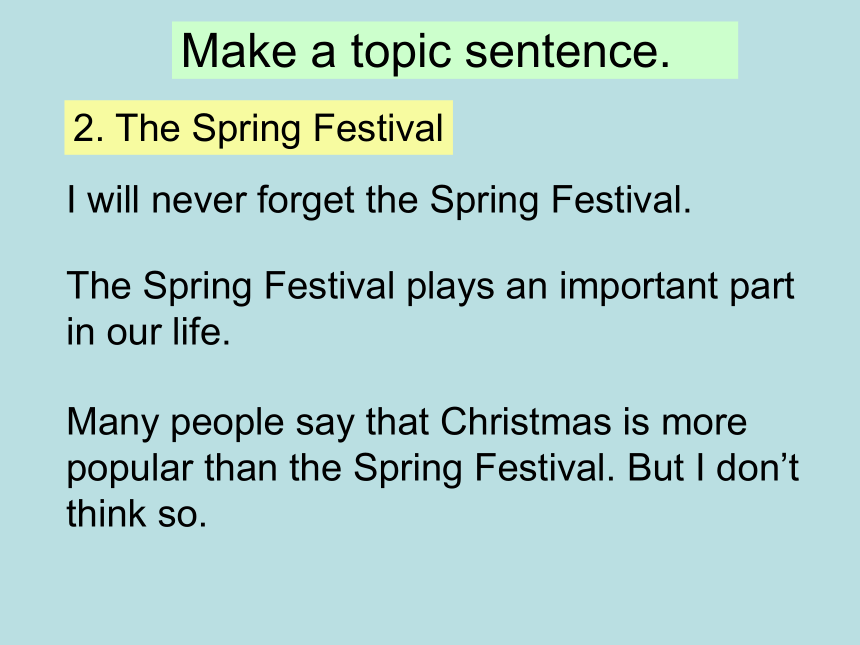This screenshot has width=860, height=645.
Task: Click the line beginning "popular than the Spring"
Action: tap(432, 469)
